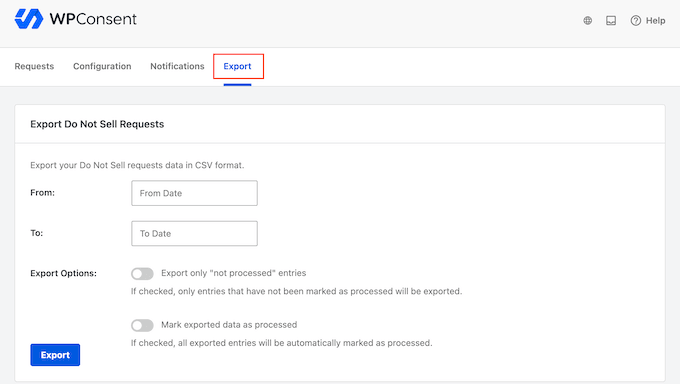Screen dimensions: 680x384
Task: Switch to the Configuration tab
Action: click(102, 66)
